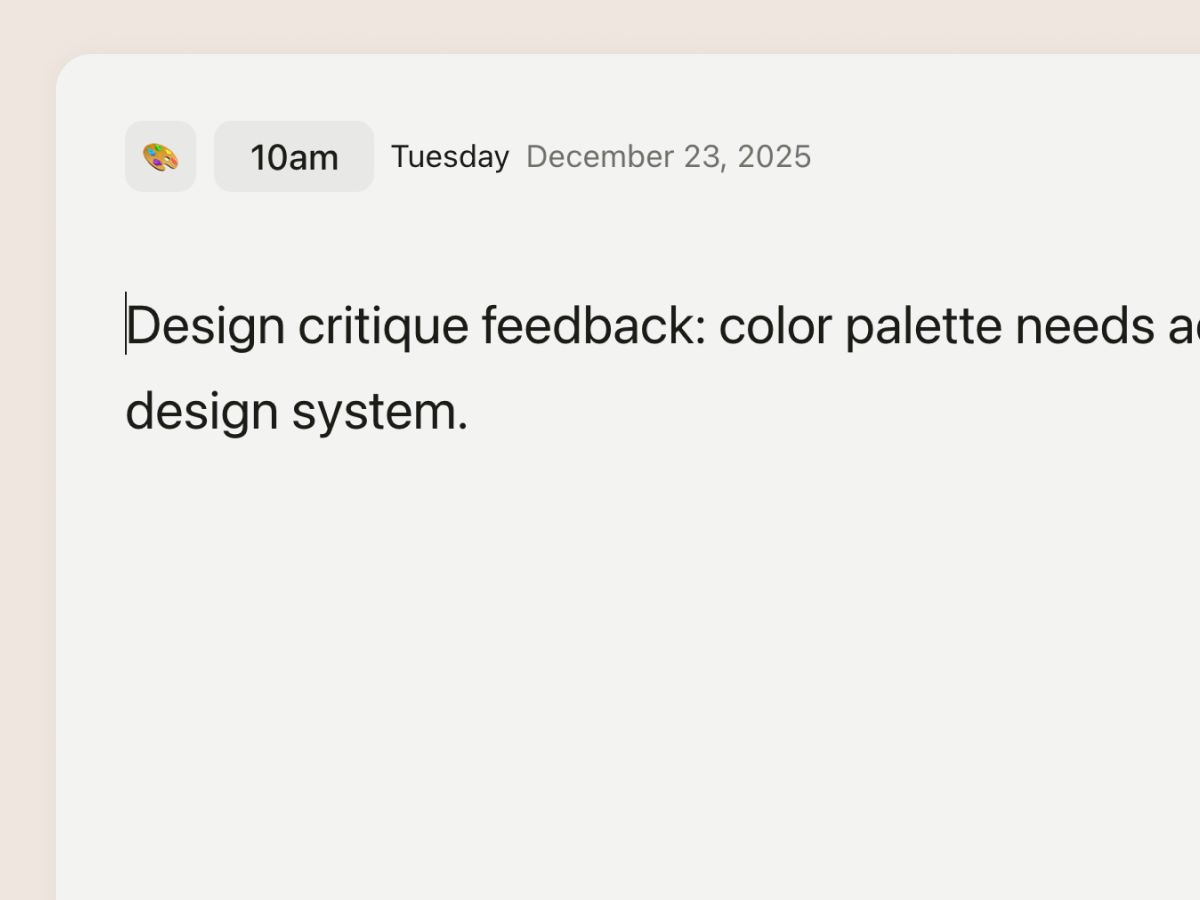Screen dimensions: 1200x900
Task: Click the word "system" on the second line
Action: click(x=375, y=412)
